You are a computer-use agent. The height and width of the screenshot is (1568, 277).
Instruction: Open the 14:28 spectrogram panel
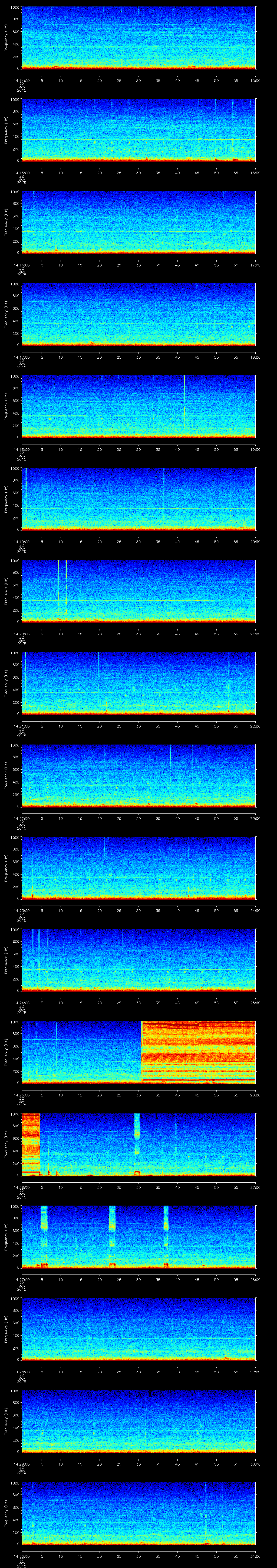pyautogui.click(x=138, y=1329)
